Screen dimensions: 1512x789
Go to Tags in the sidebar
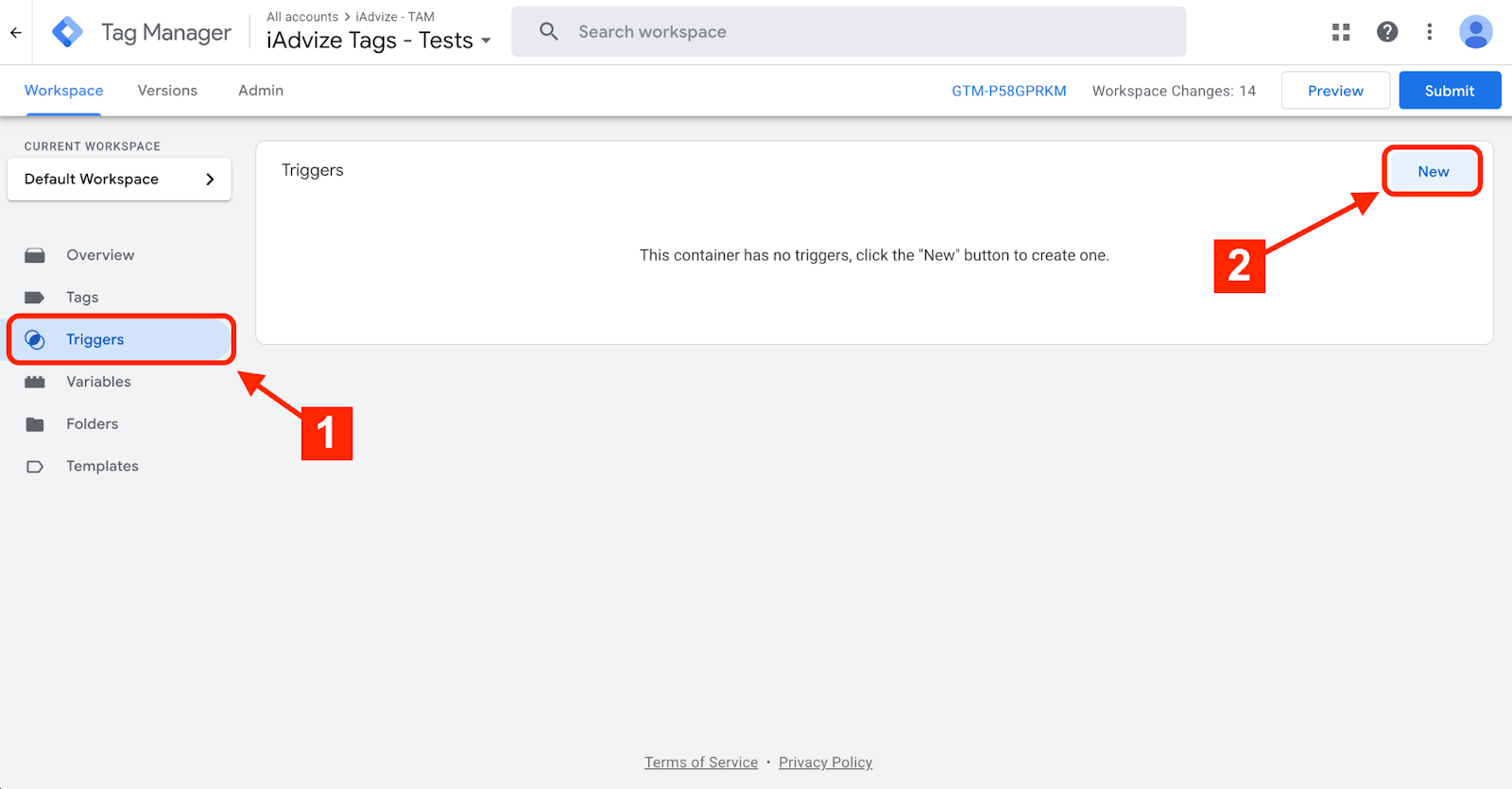(x=82, y=298)
